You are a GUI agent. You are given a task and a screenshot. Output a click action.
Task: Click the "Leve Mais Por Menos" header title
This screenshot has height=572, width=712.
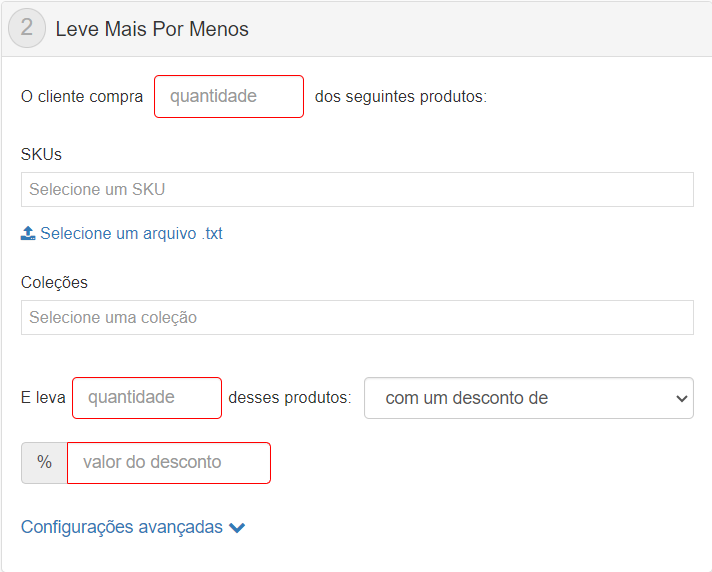coord(152,29)
